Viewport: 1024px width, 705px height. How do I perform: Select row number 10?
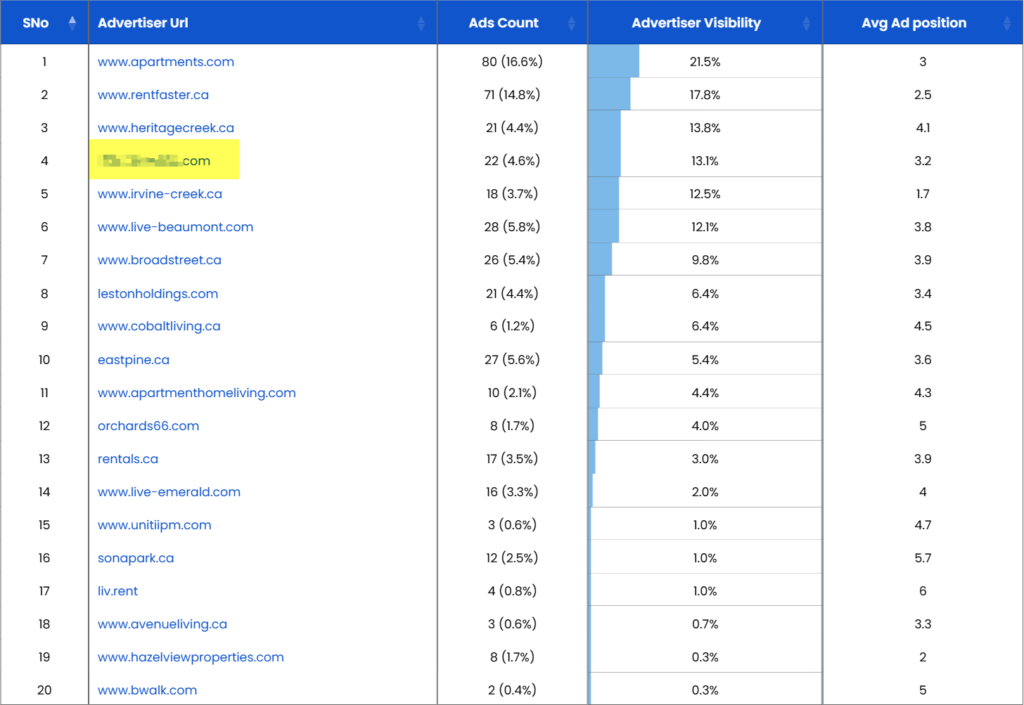(x=44, y=360)
